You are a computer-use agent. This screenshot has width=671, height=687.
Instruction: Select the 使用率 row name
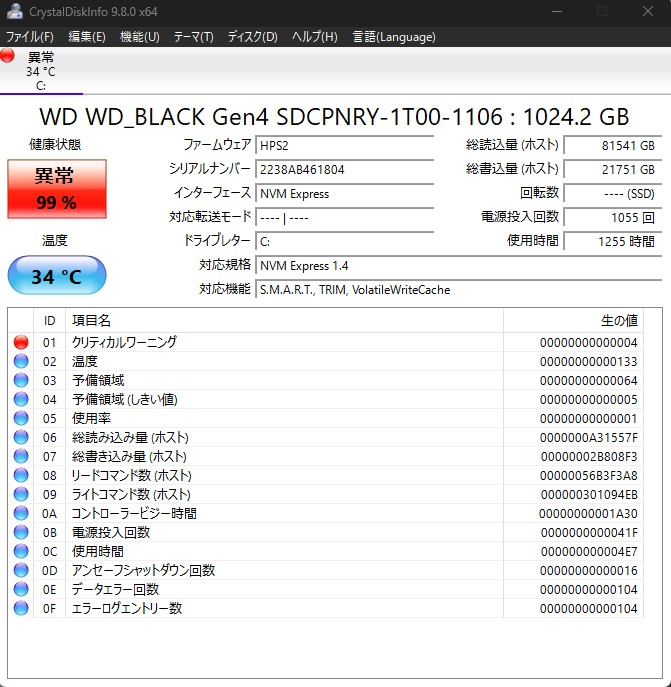tap(91, 418)
